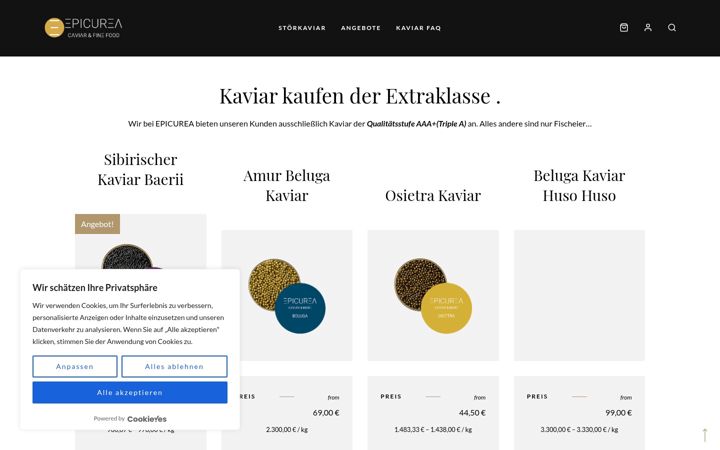Accept all cookies with Alle akzeptieren
The image size is (720, 450).
click(x=129, y=393)
